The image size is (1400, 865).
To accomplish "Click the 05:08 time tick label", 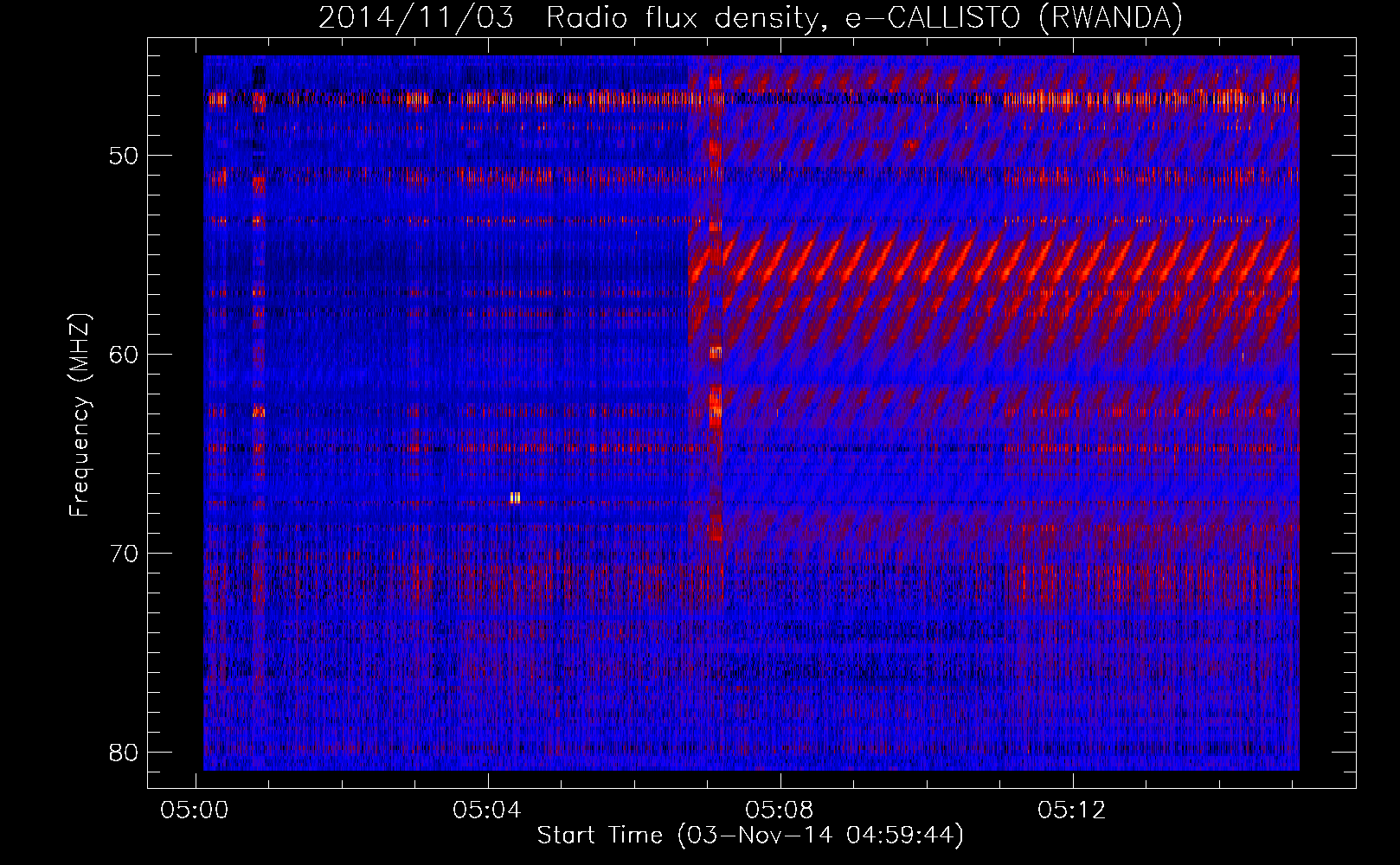I will [780, 811].
